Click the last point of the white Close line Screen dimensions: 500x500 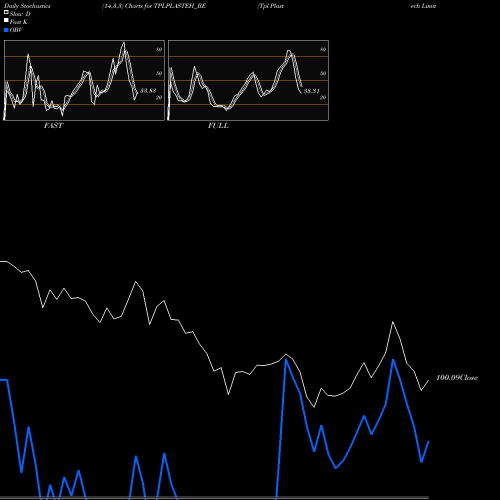[429, 380]
